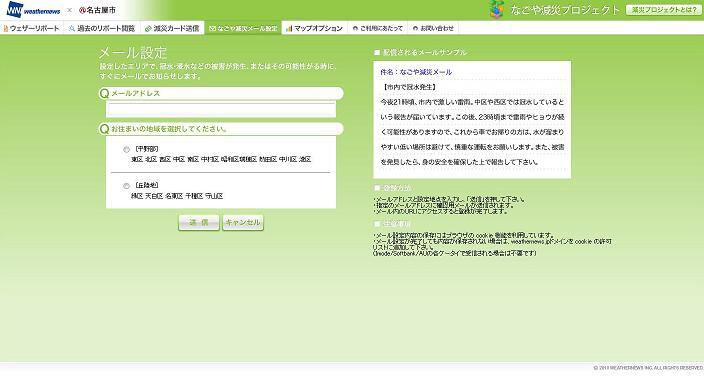Click the 件名:なごや減災メール sample subject
Viewport: 704px width, 376px height.
point(416,72)
